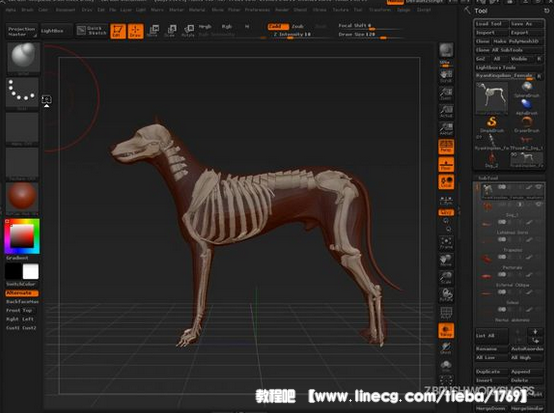Click the Scale view icon in right shelf
554x413 pixels.
(x=446, y=278)
